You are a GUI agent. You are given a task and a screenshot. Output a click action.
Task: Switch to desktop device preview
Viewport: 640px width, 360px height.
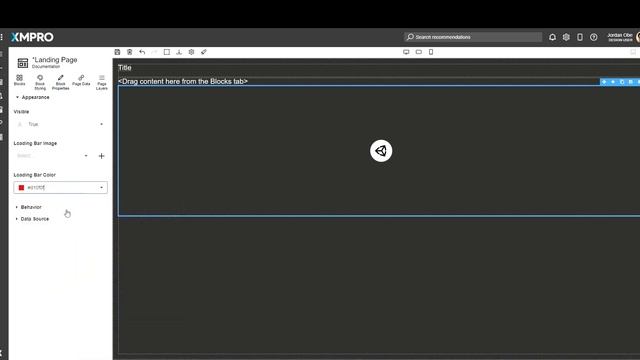406,52
